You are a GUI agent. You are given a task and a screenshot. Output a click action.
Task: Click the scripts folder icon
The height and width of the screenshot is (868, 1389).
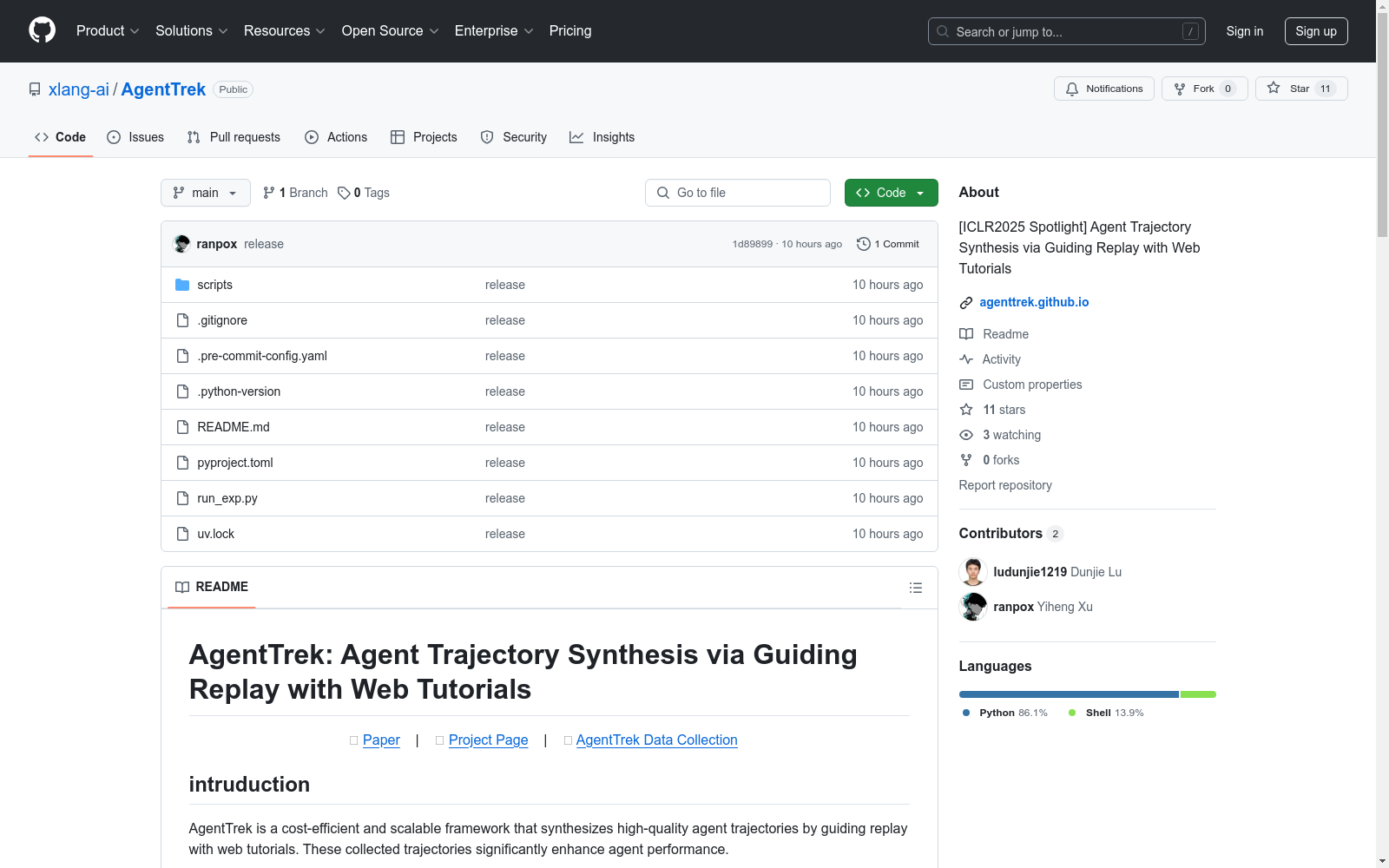pos(182,285)
